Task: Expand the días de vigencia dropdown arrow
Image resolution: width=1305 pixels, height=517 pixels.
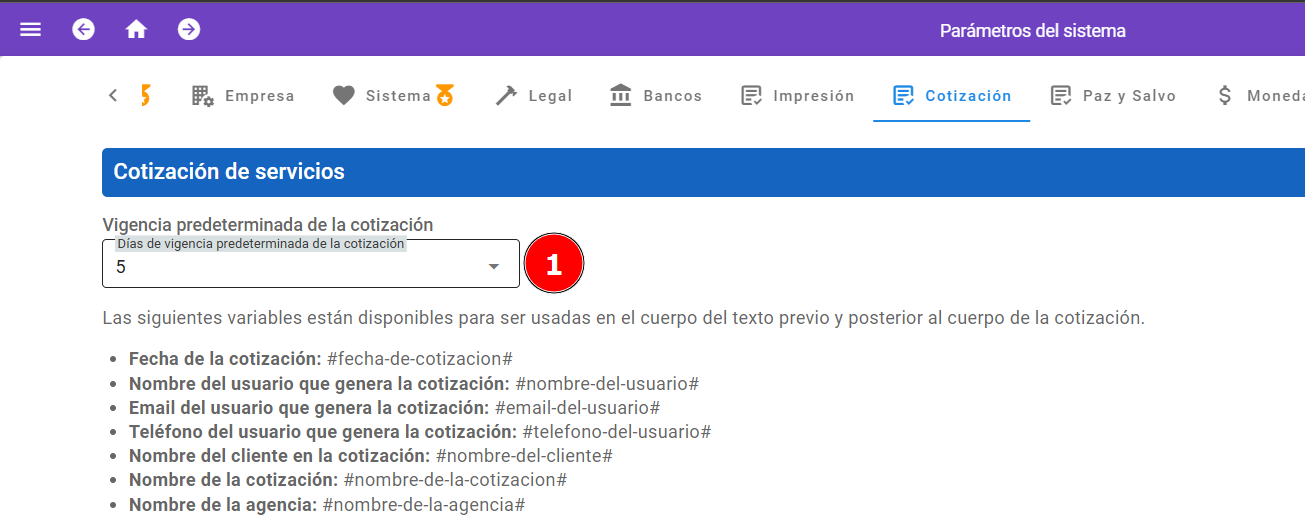Action: (493, 267)
